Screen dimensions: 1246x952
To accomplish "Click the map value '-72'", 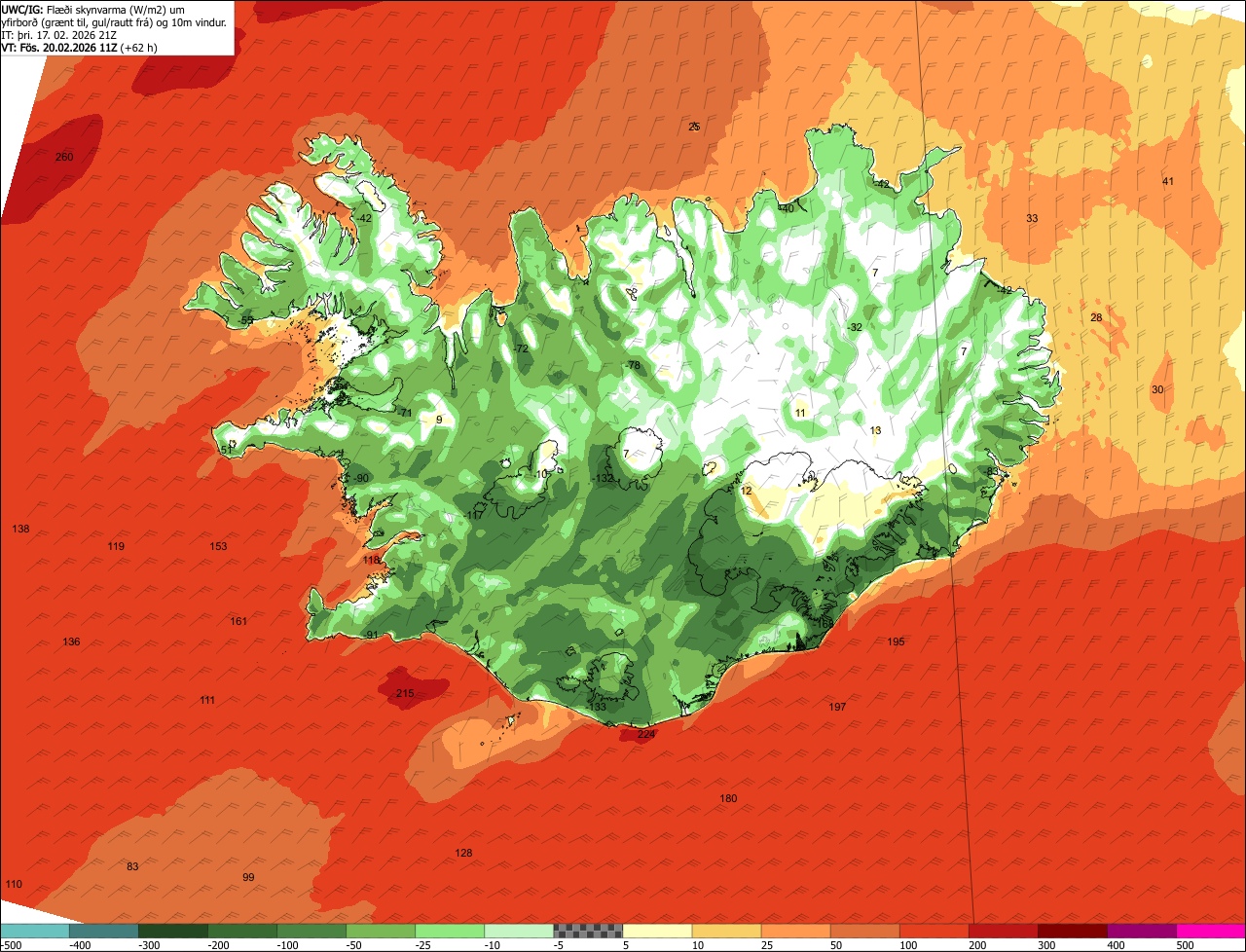I will point(520,348).
